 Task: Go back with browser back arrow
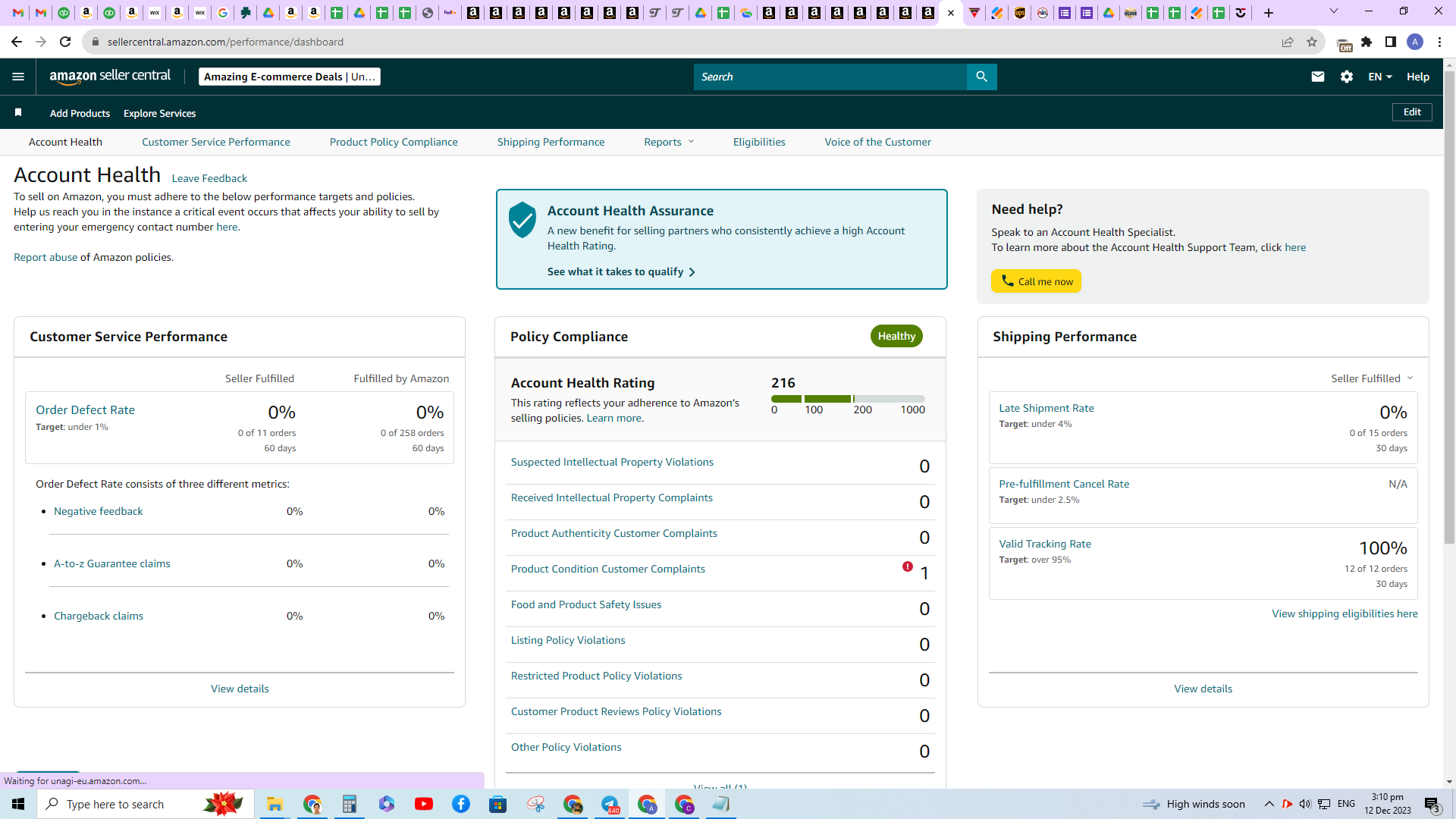[17, 42]
